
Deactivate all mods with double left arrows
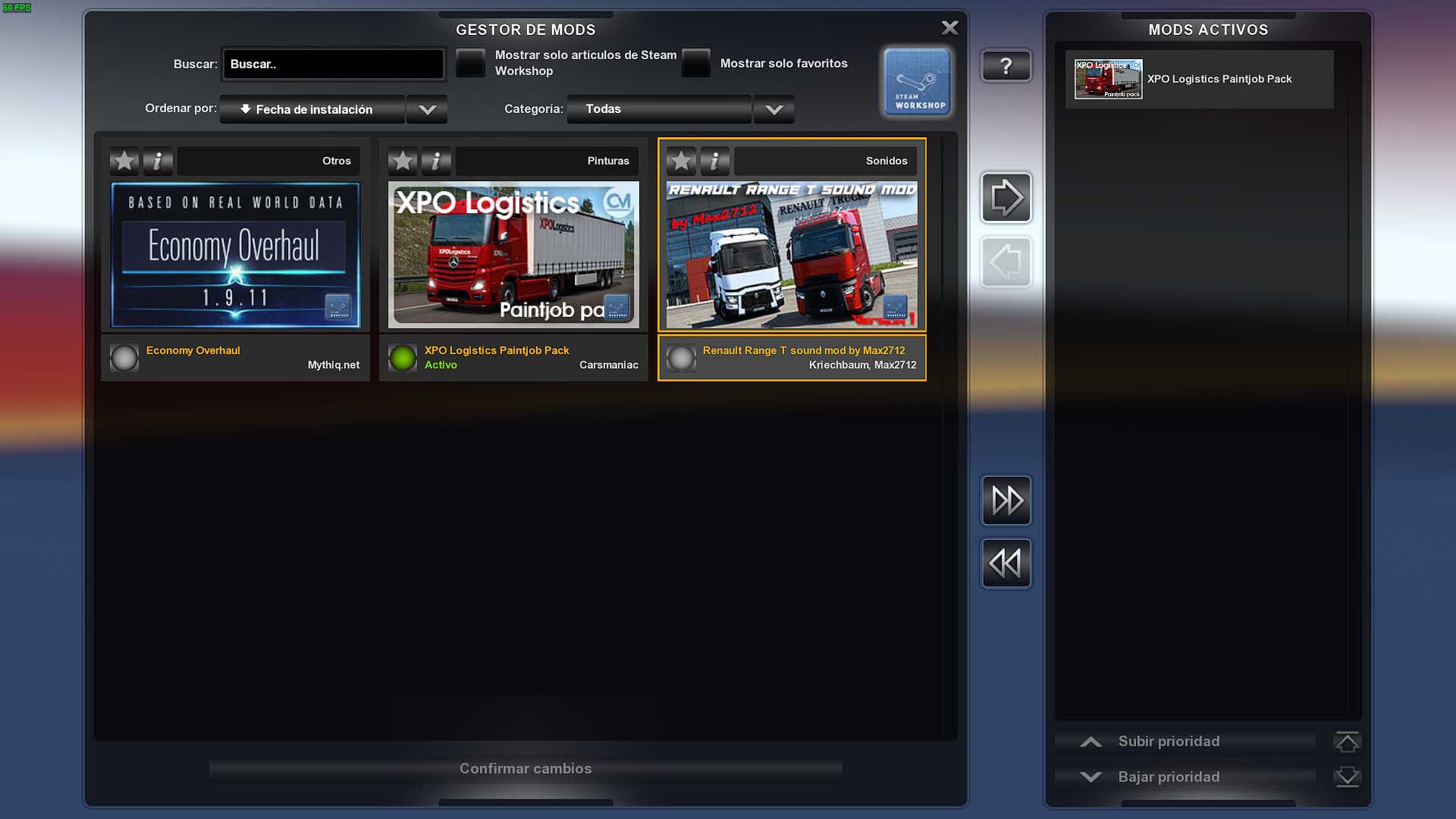click(1006, 563)
